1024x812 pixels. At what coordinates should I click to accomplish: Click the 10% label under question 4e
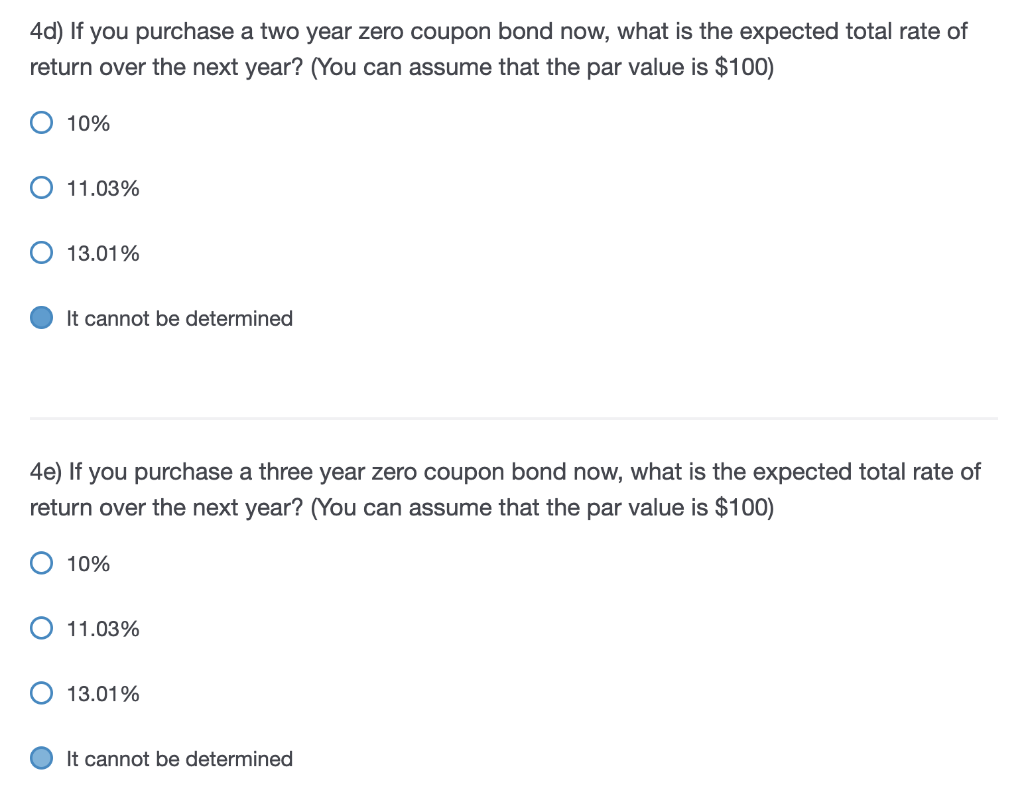(87, 564)
